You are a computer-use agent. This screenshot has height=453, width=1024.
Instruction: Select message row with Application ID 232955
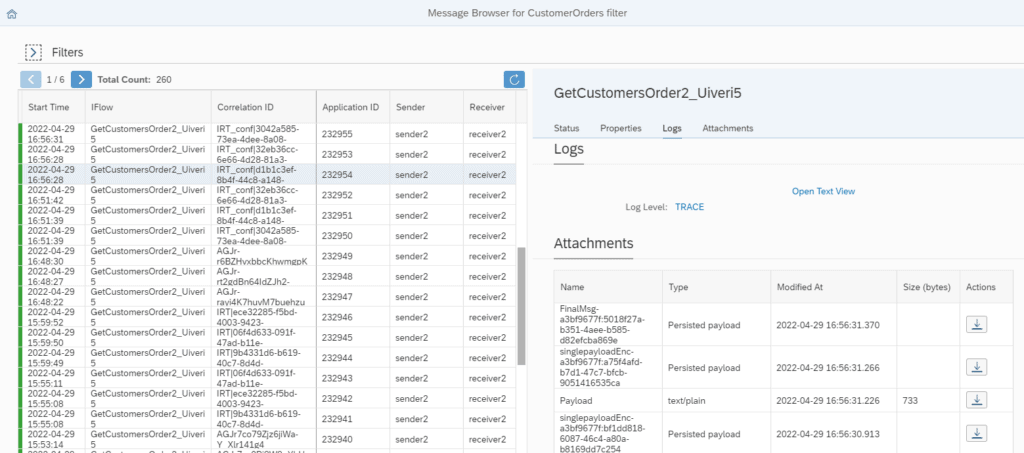click(x=268, y=134)
